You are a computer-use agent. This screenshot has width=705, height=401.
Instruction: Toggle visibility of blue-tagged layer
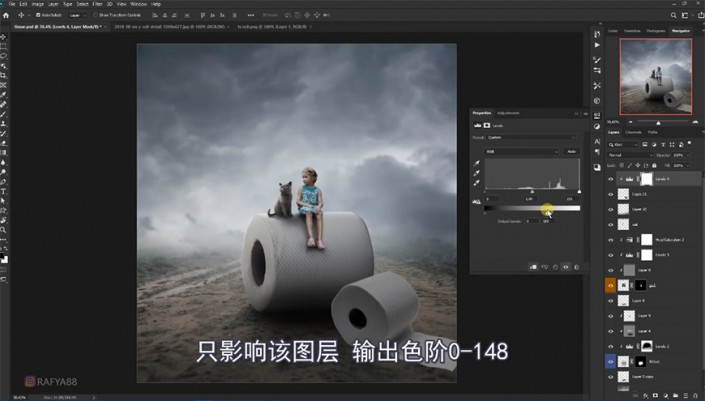[611, 361]
